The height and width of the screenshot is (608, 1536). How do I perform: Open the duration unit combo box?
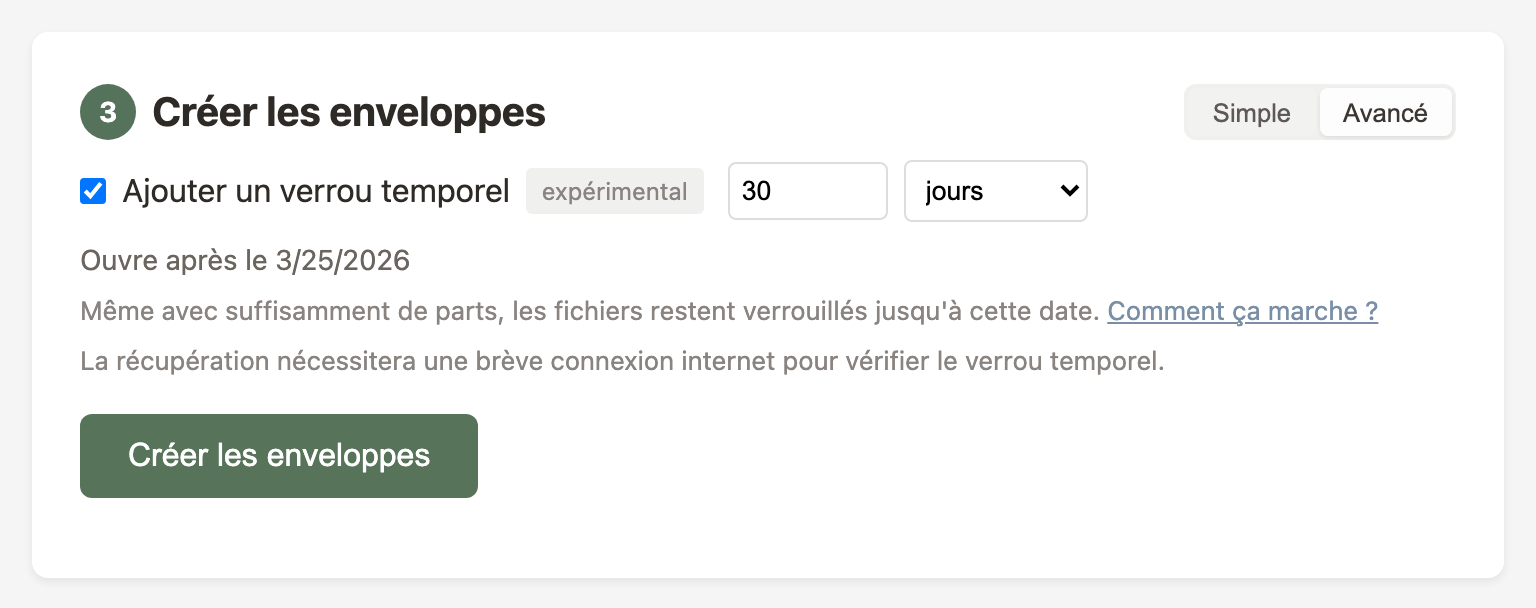pos(995,191)
